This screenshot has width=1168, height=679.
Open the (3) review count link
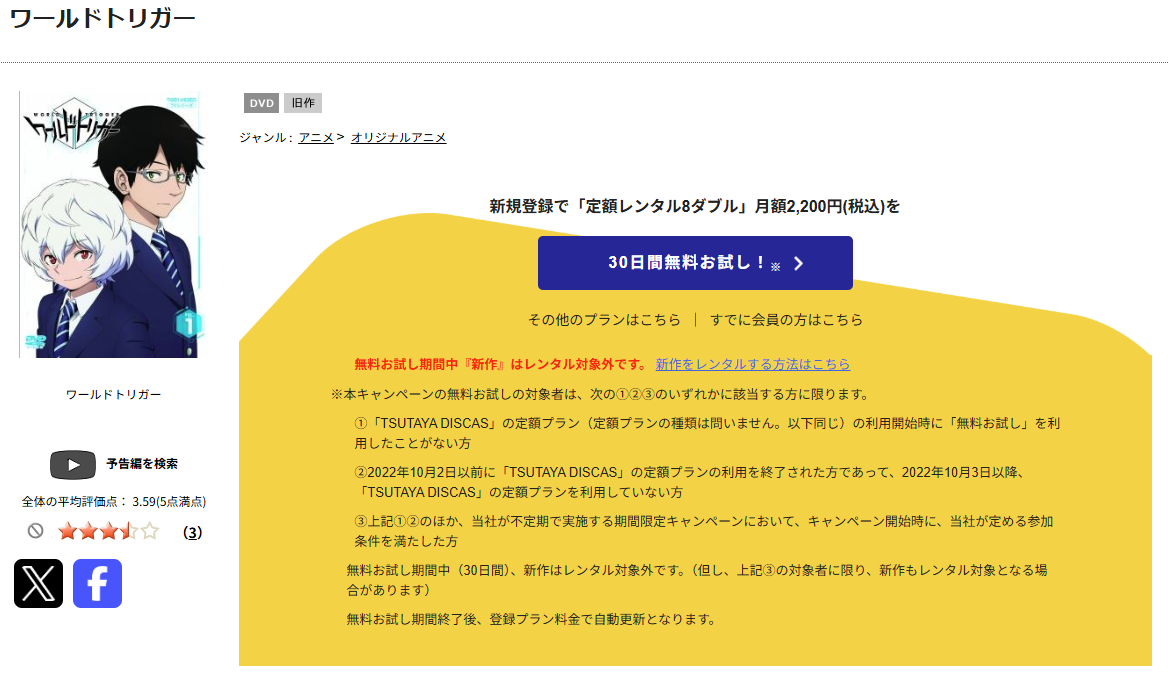[x=192, y=532]
